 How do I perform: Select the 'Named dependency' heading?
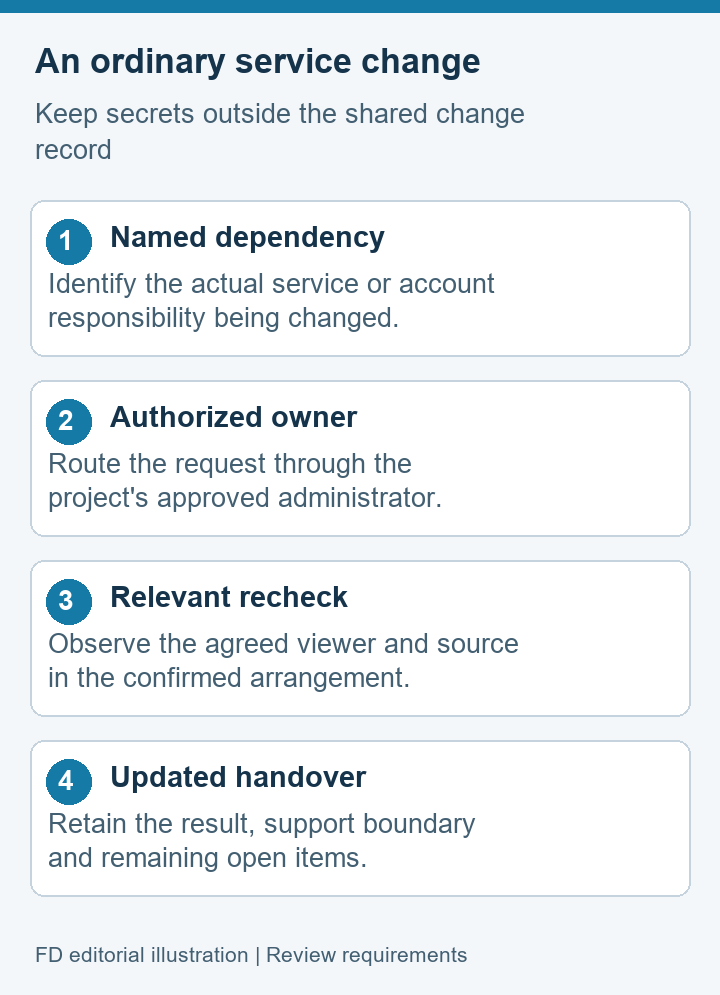pos(247,239)
